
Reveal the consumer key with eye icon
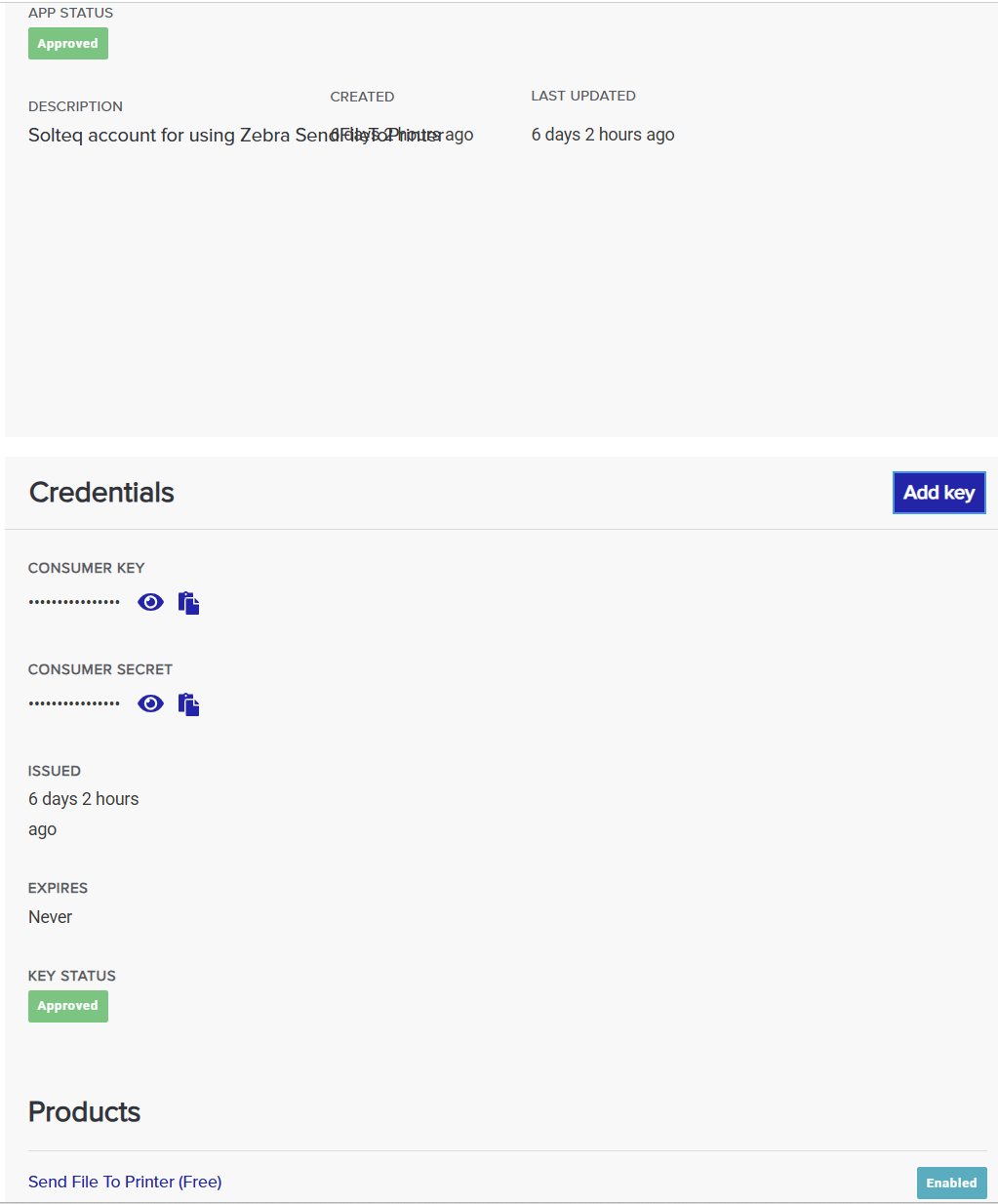pos(150,602)
